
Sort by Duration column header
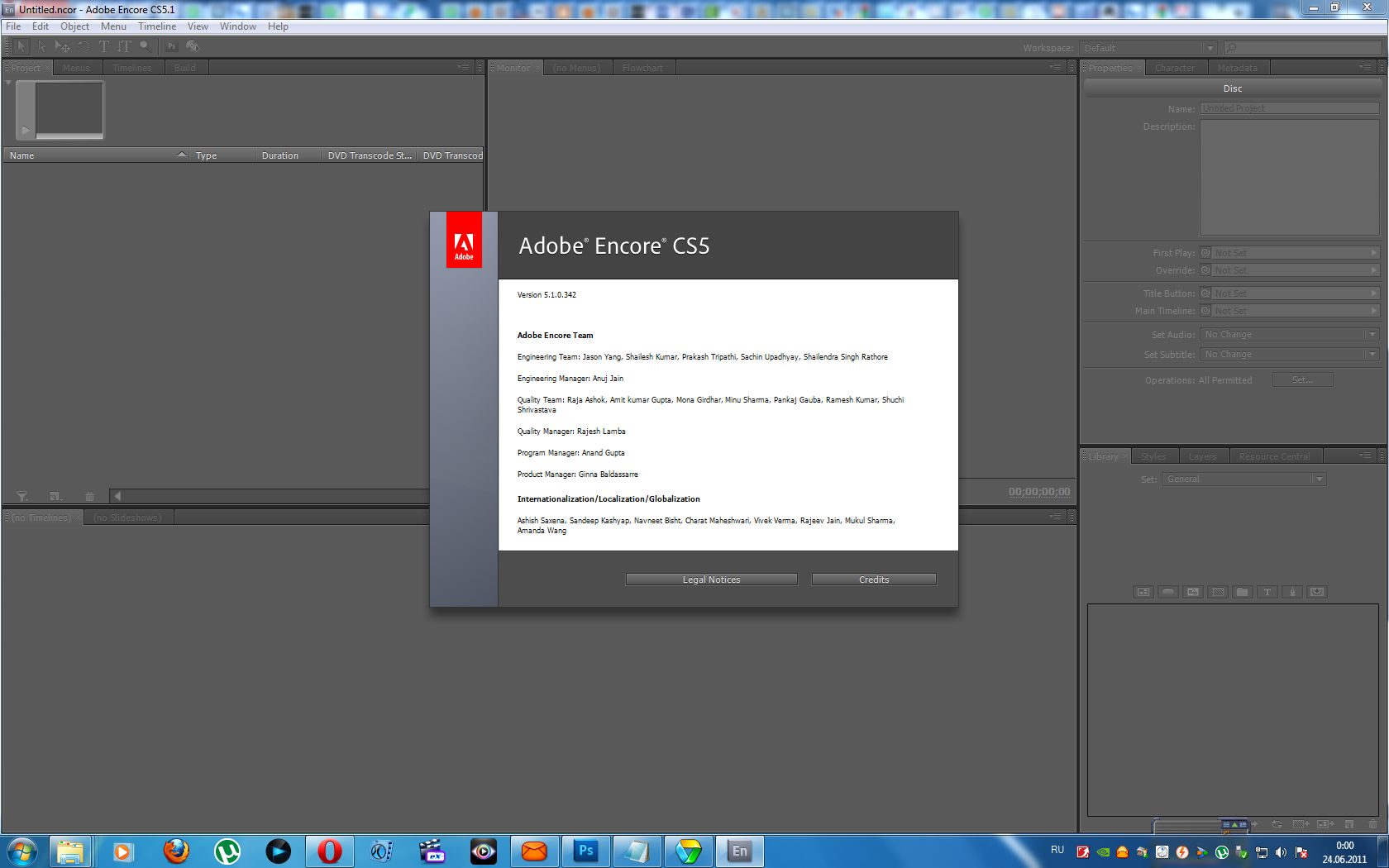coord(288,155)
